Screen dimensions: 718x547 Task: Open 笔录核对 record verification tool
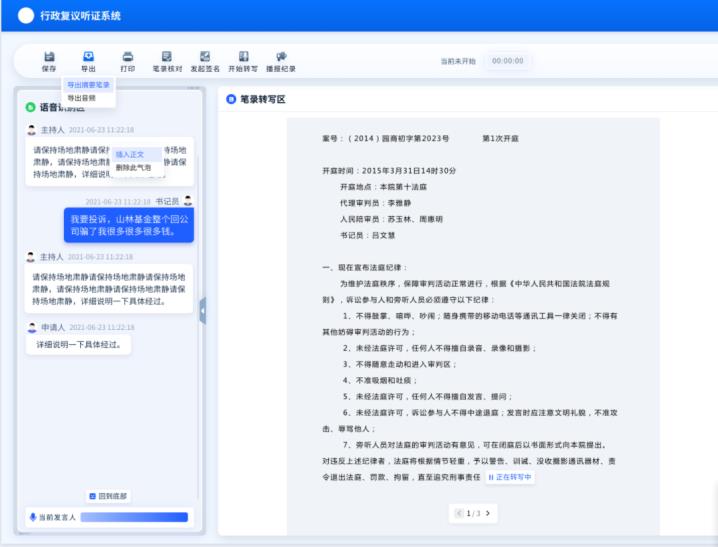tap(166, 61)
